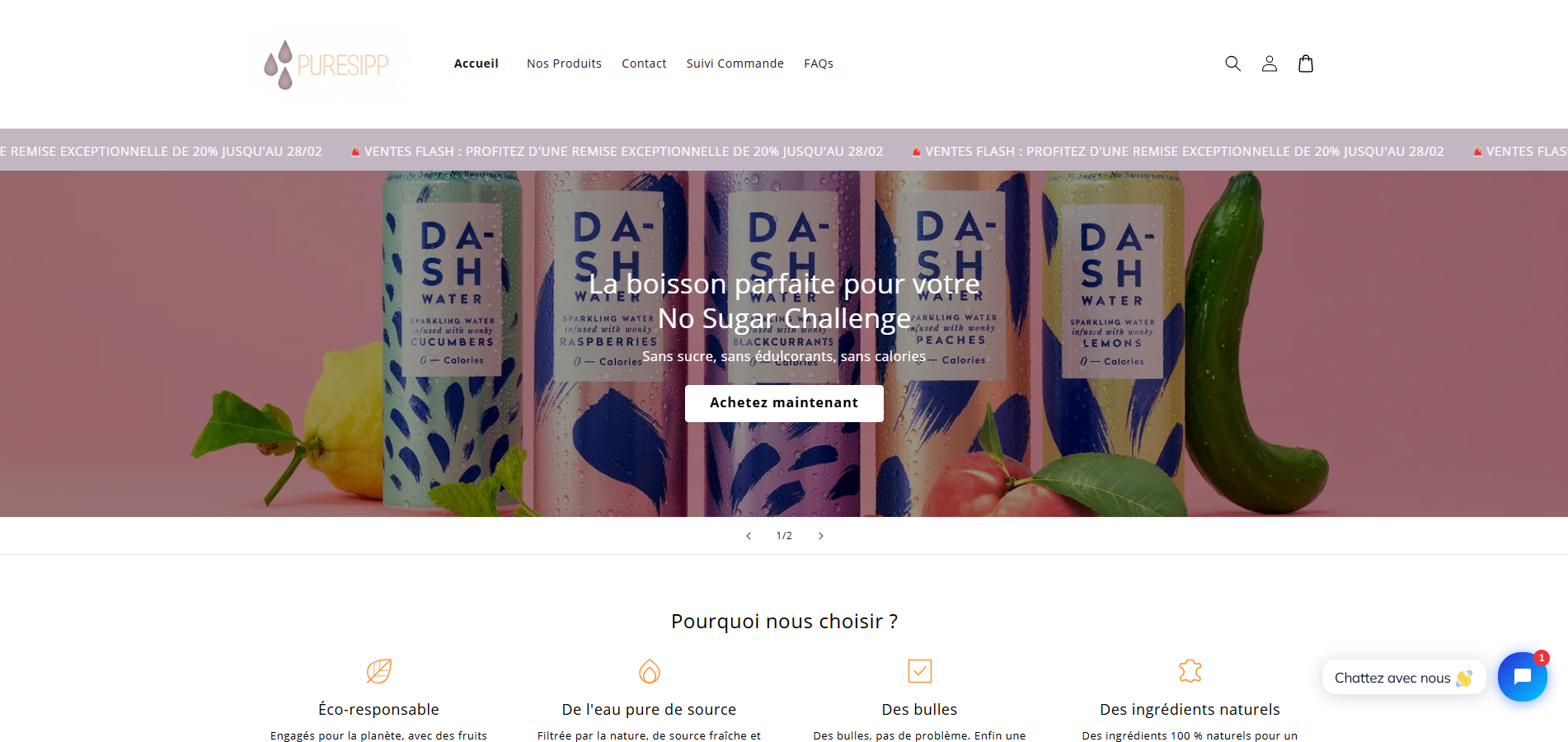Open the shopping bag cart icon
The height and width of the screenshot is (742, 1568).
pyautogui.click(x=1305, y=63)
